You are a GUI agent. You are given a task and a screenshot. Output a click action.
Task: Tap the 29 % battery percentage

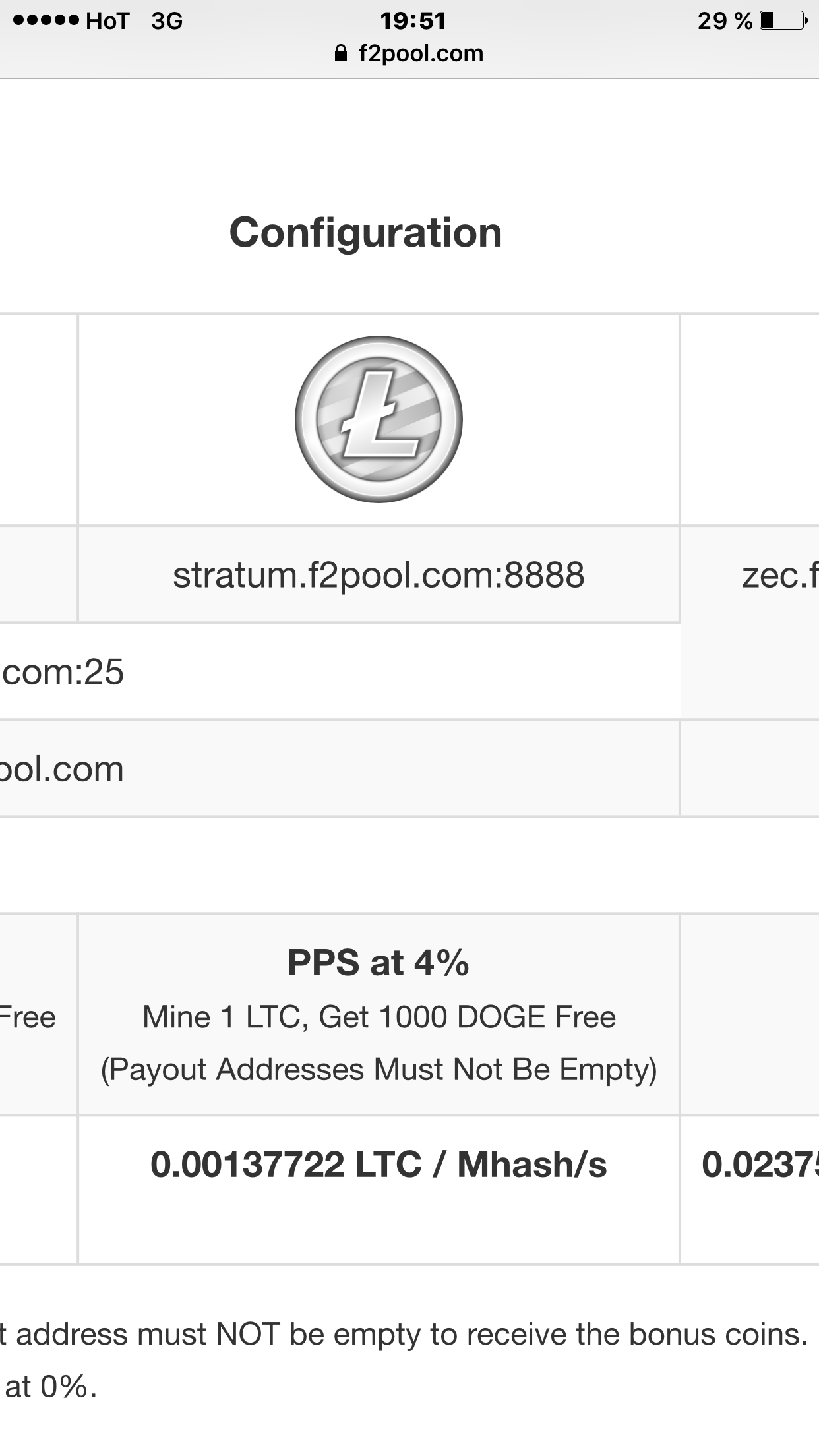coord(725,21)
